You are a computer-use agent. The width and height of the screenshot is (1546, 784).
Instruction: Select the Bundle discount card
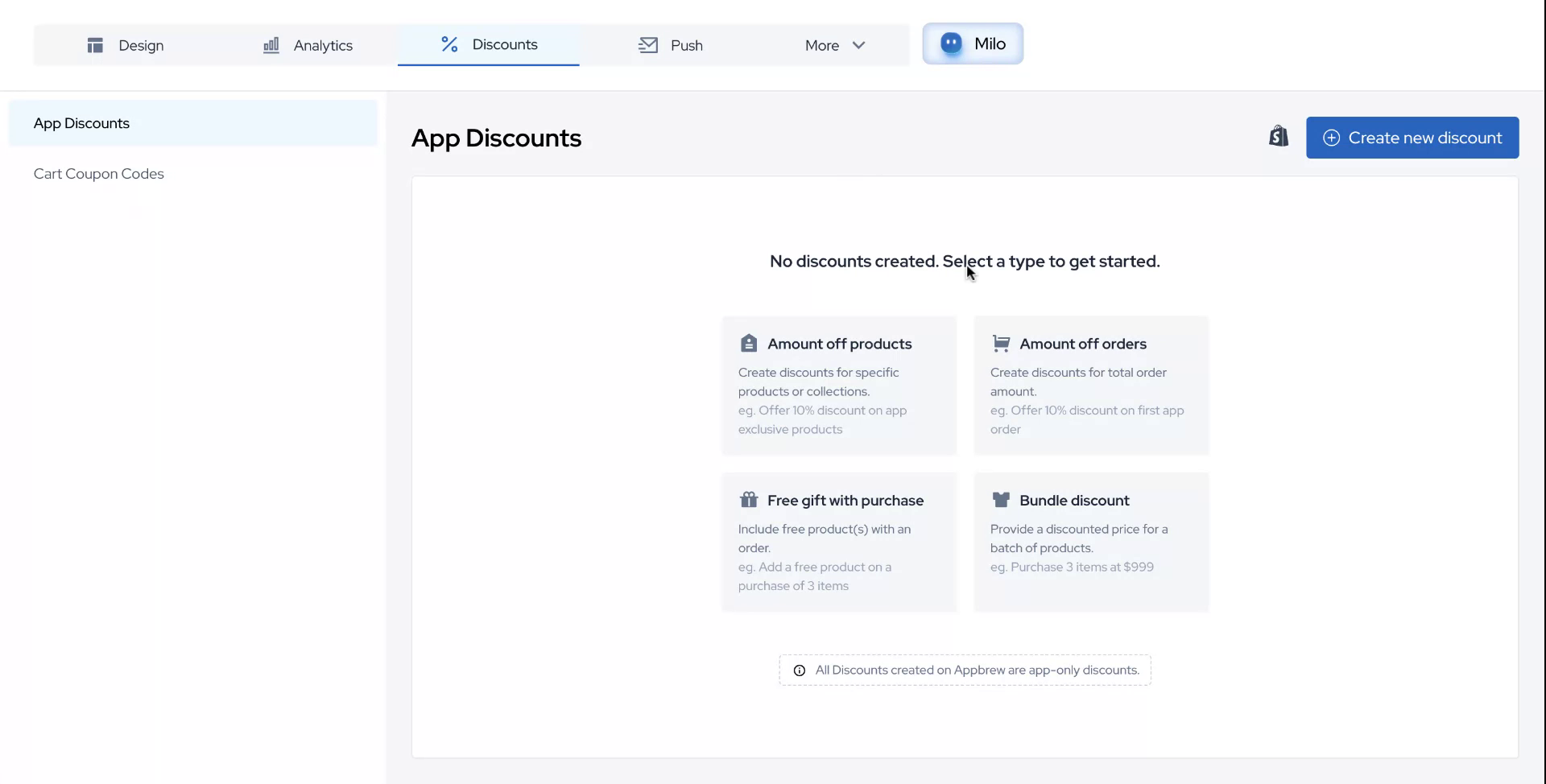tap(1091, 541)
